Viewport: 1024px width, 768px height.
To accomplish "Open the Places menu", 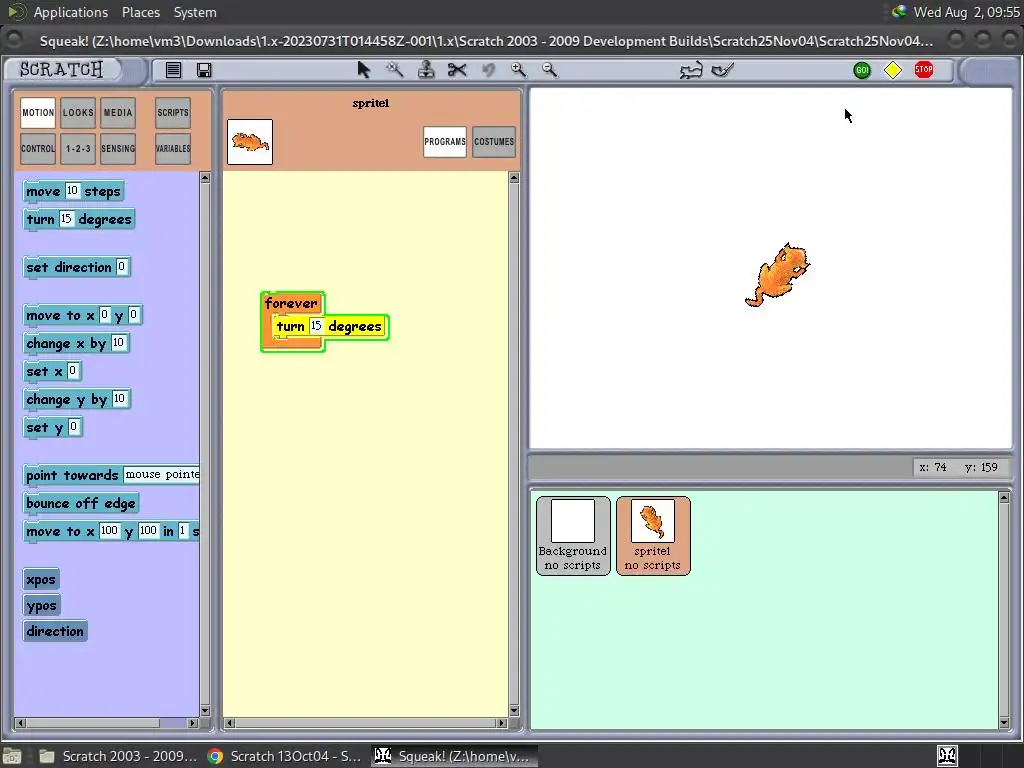I will [140, 12].
